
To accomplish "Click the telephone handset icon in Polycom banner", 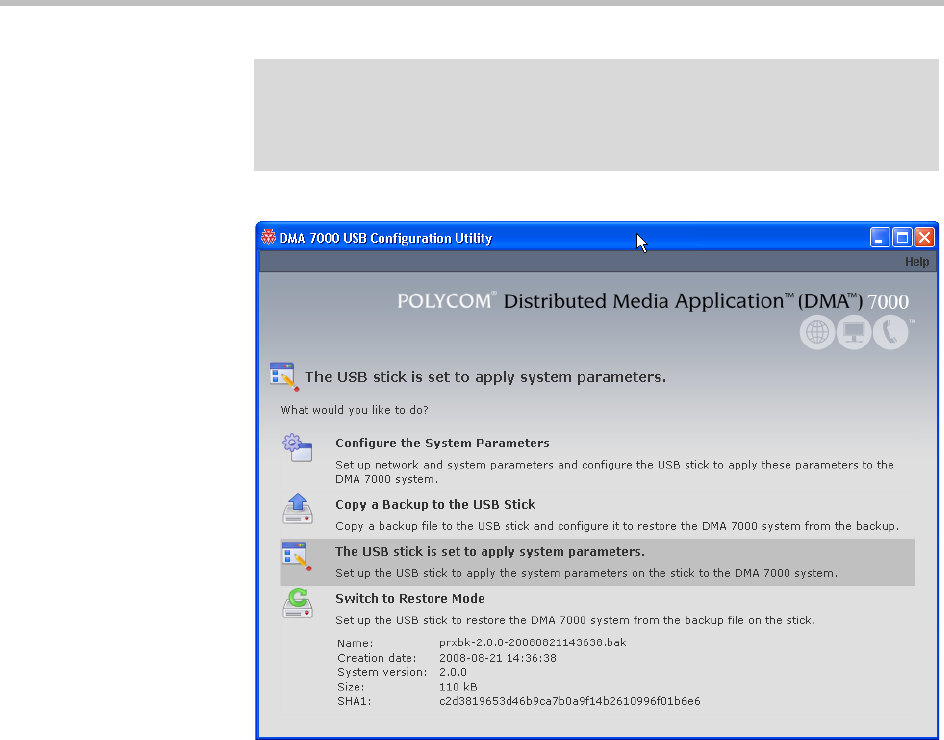I will click(x=890, y=332).
